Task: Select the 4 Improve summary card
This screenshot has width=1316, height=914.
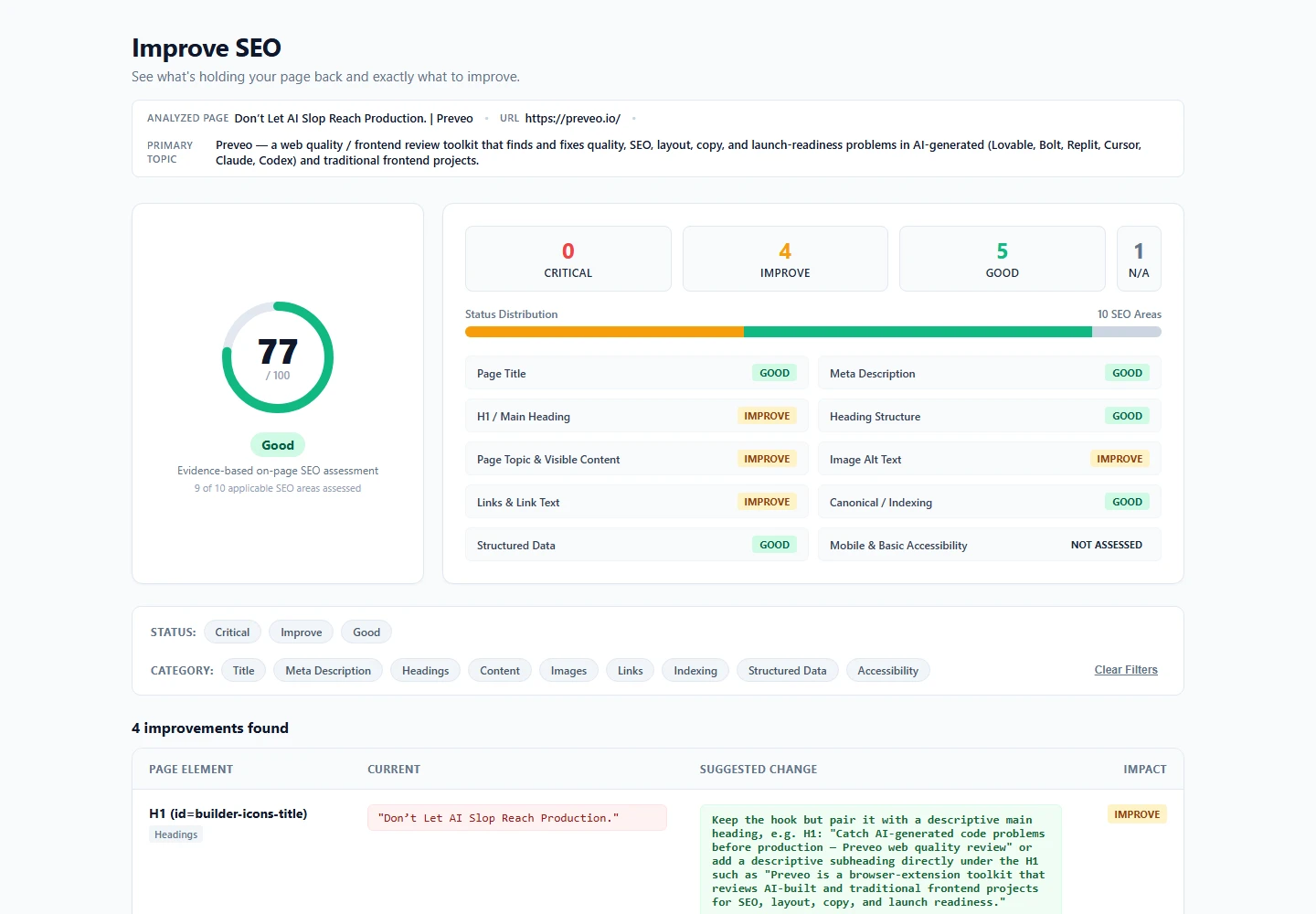Action: tap(785, 259)
